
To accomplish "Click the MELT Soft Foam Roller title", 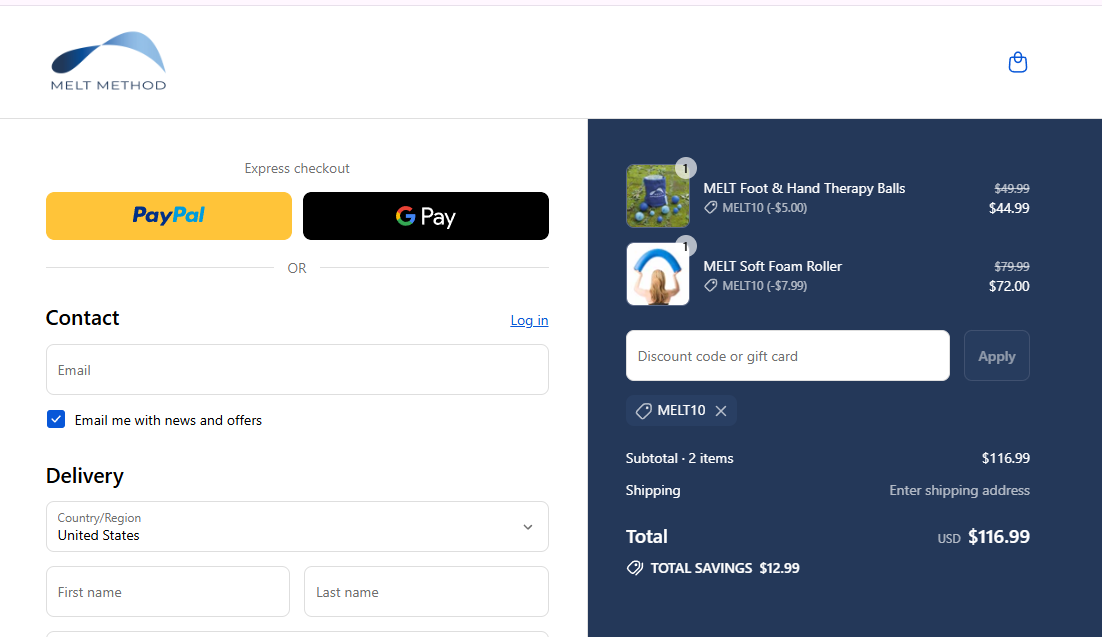I will (772, 266).
